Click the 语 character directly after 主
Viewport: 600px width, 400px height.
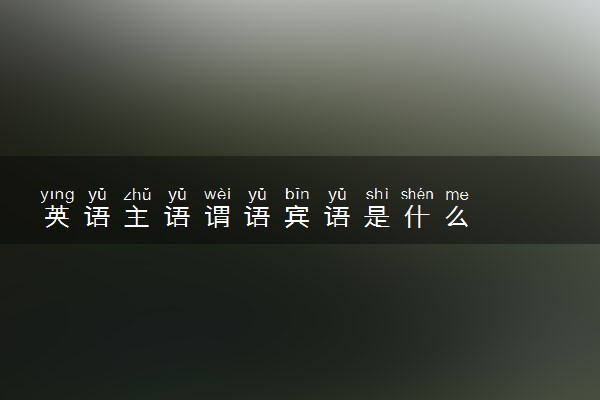(177, 217)
